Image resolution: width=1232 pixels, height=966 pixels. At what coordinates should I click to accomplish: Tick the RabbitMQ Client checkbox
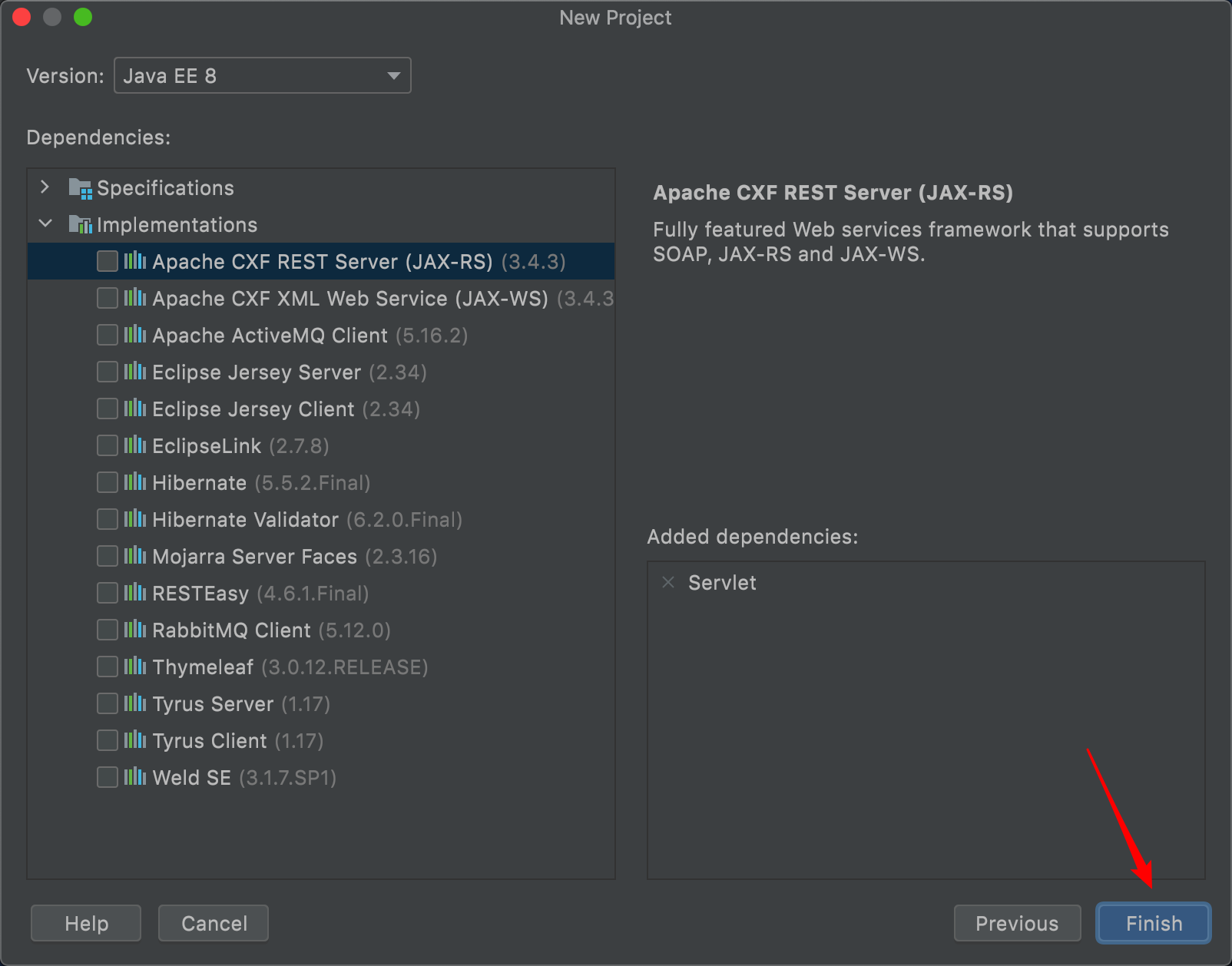(x=108, y=630)
